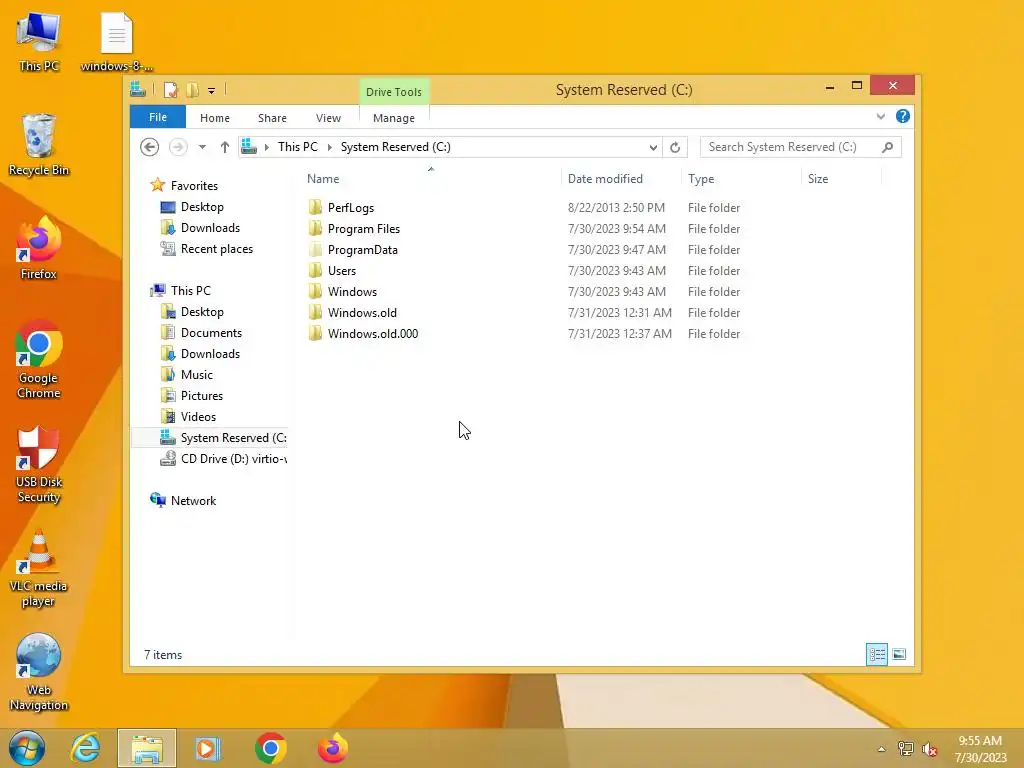Viewport: 1024px width, 768px height.
Task: Open Downloads under Favorites
Action: coord(210,227)
